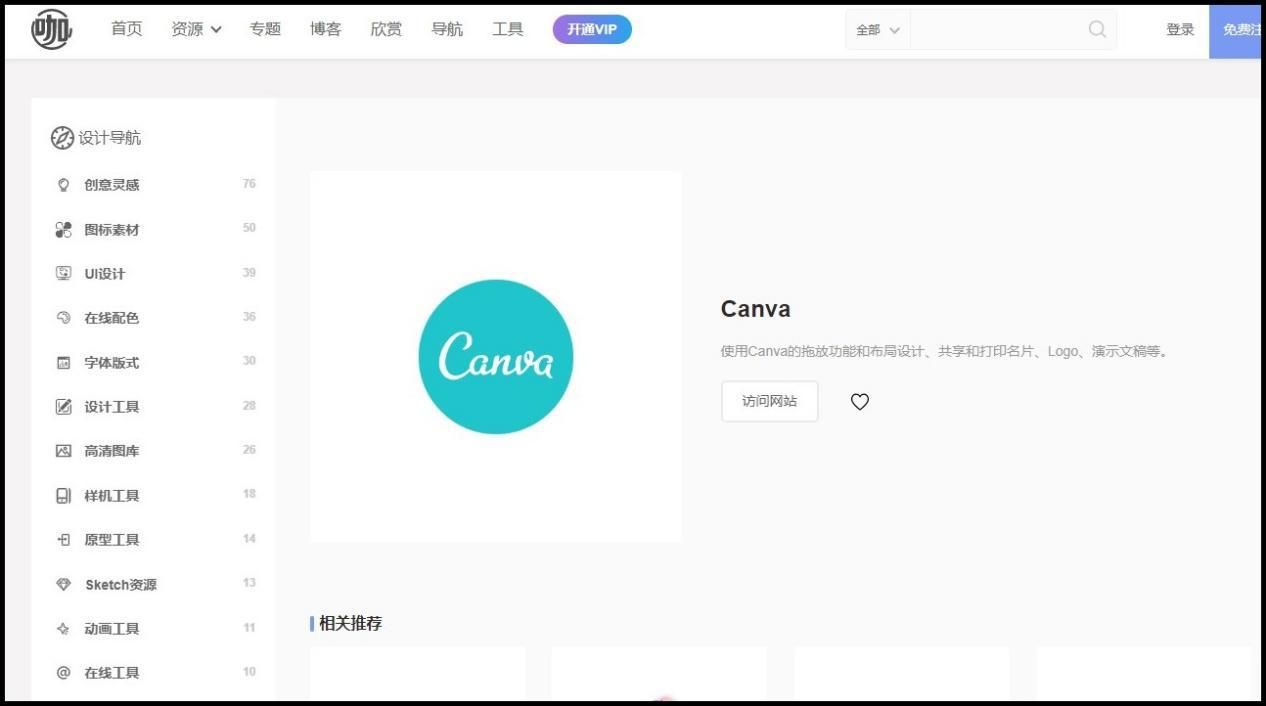Viewport: 1266px width, 706px height.
Task: Click the lightbulb icon for 创意灵感
Action: tap(64, 185)
